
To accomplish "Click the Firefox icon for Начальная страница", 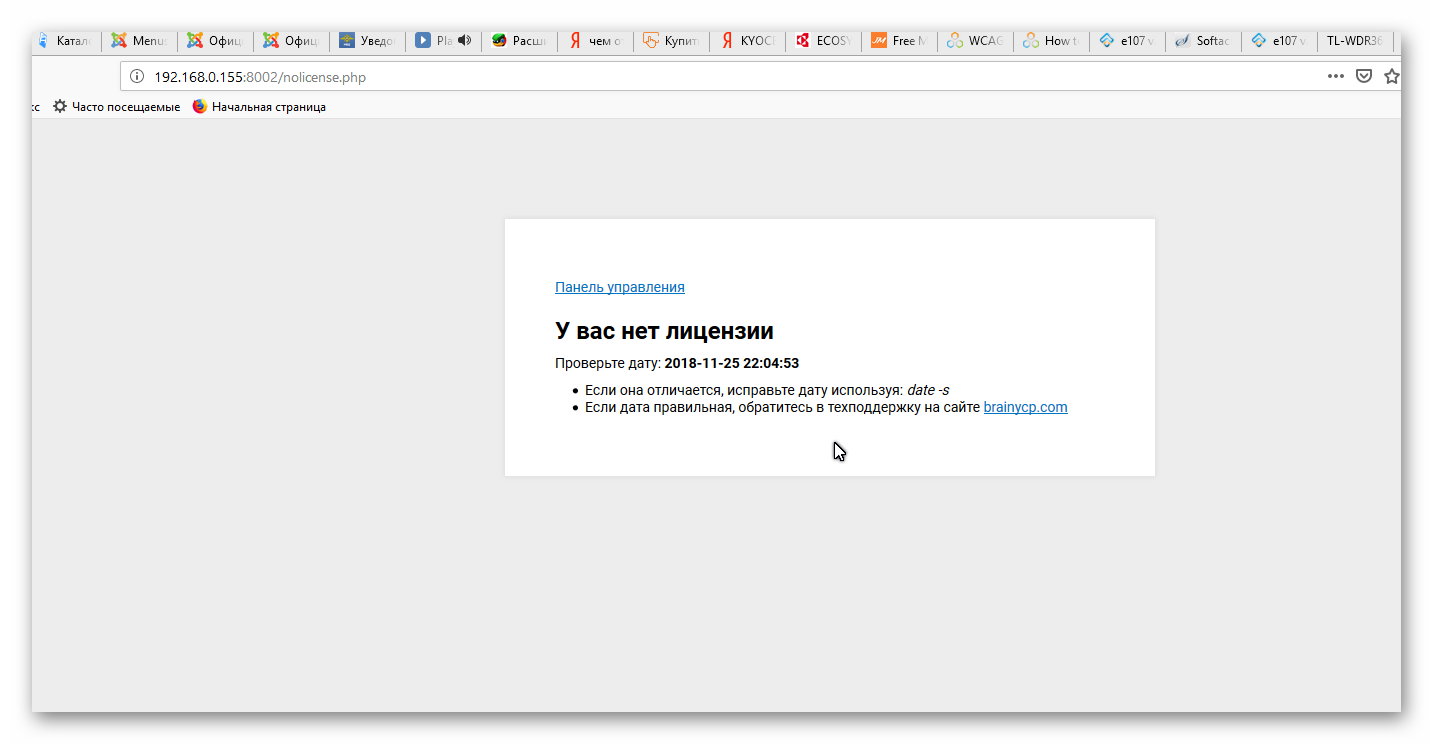I will coord(200,107).
